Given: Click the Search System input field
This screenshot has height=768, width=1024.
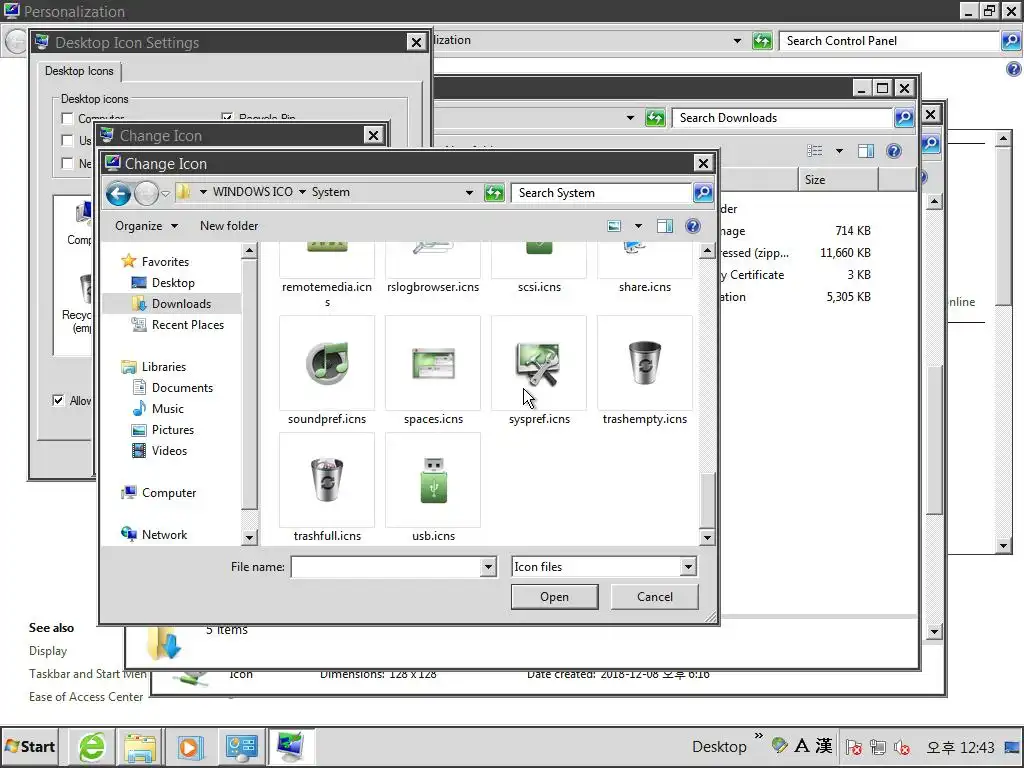Looking at the screenshot, I should [601, 193].
